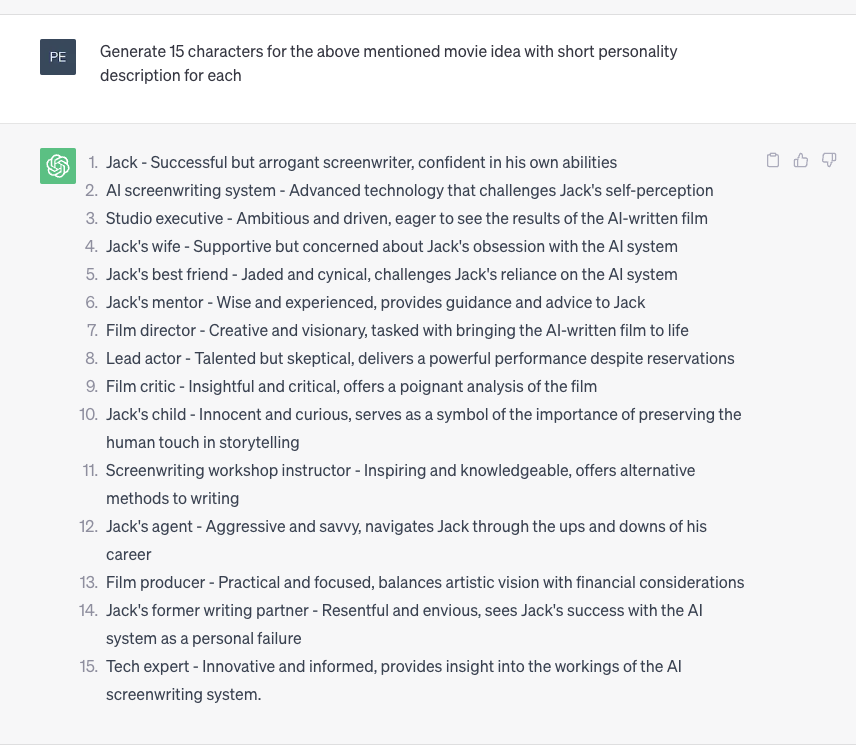
Task: Click list item 1 about Jack
Action: click(x=361, y=163)
